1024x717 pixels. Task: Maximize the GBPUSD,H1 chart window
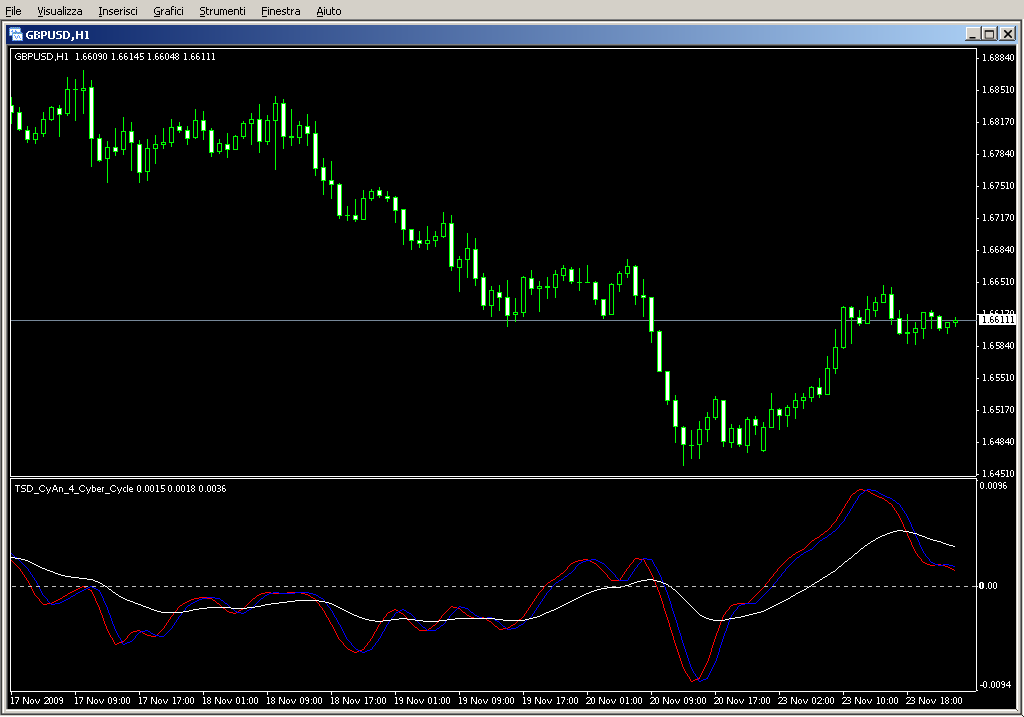pyautogui.click(x=989, y=34)
